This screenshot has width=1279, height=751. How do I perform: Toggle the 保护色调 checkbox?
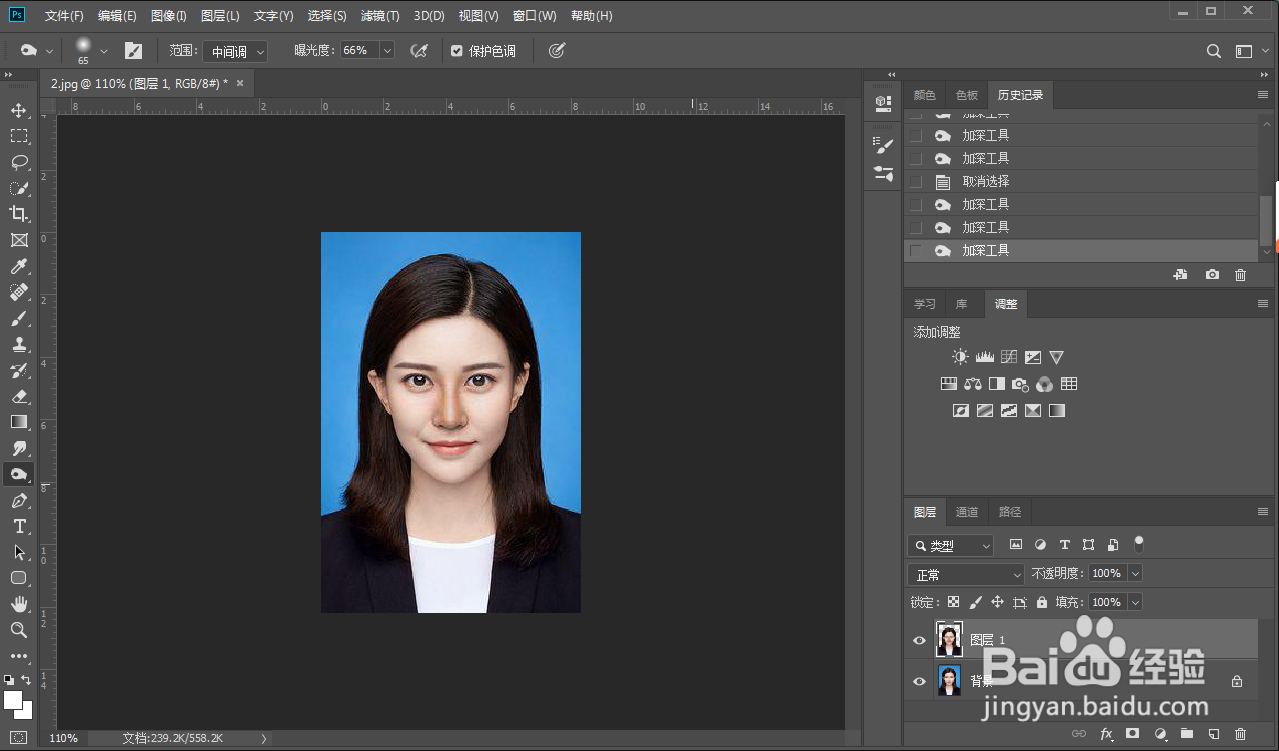point(457,51)
